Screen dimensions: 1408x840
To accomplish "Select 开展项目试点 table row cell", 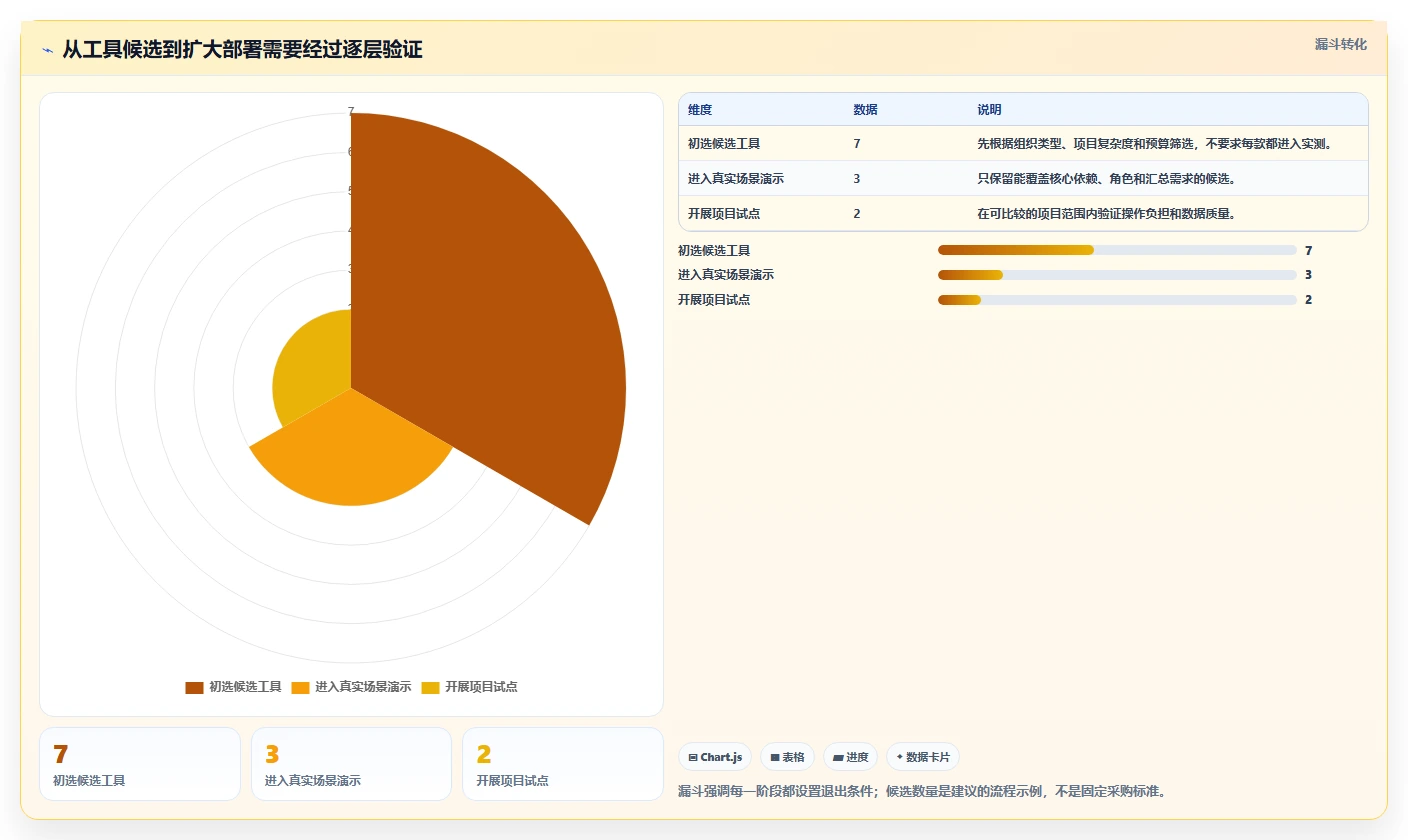I will click(x=724, y=214).
